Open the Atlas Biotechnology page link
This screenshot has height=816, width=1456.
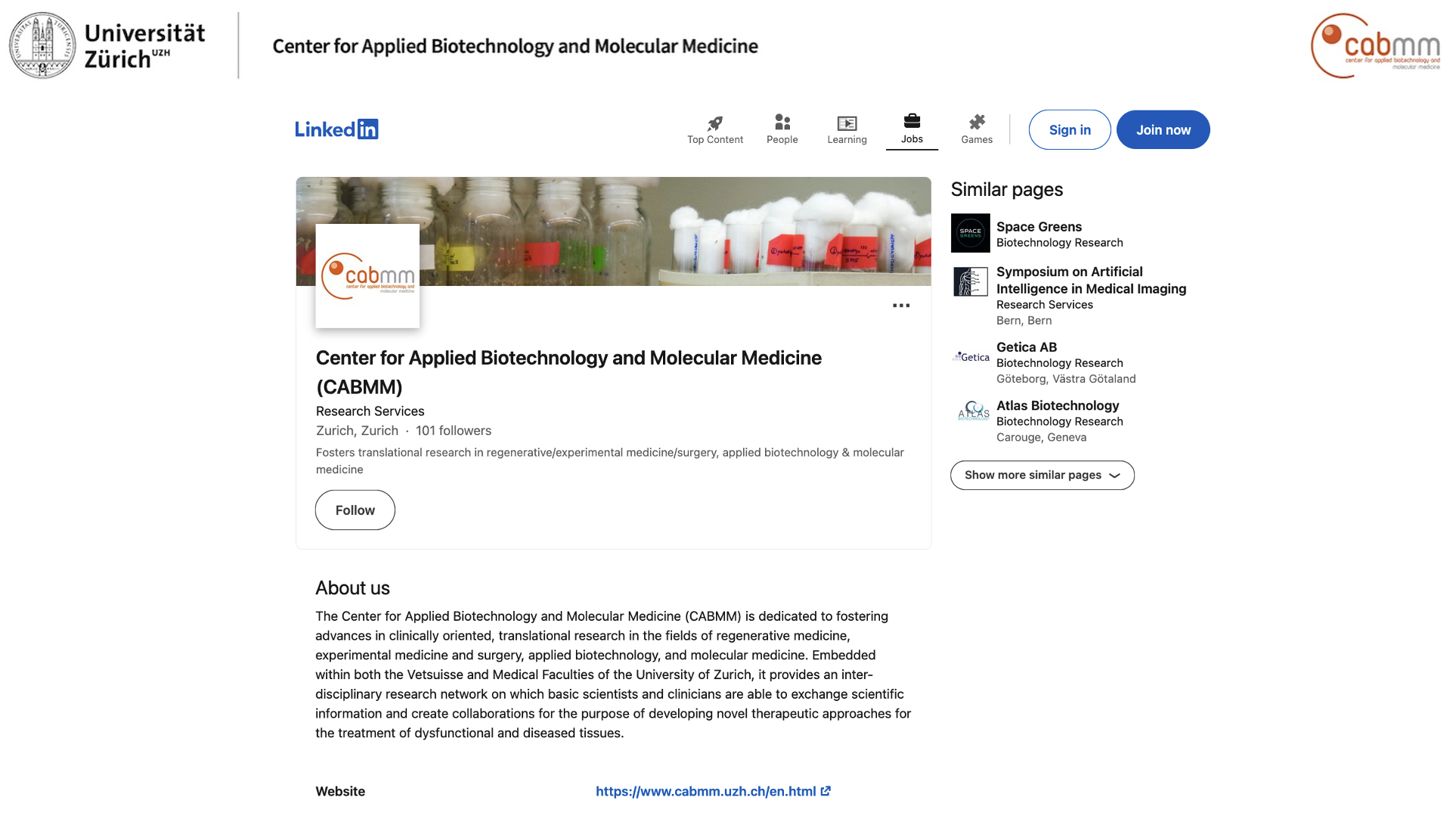pyautogui.click(x=1057, y=405)
